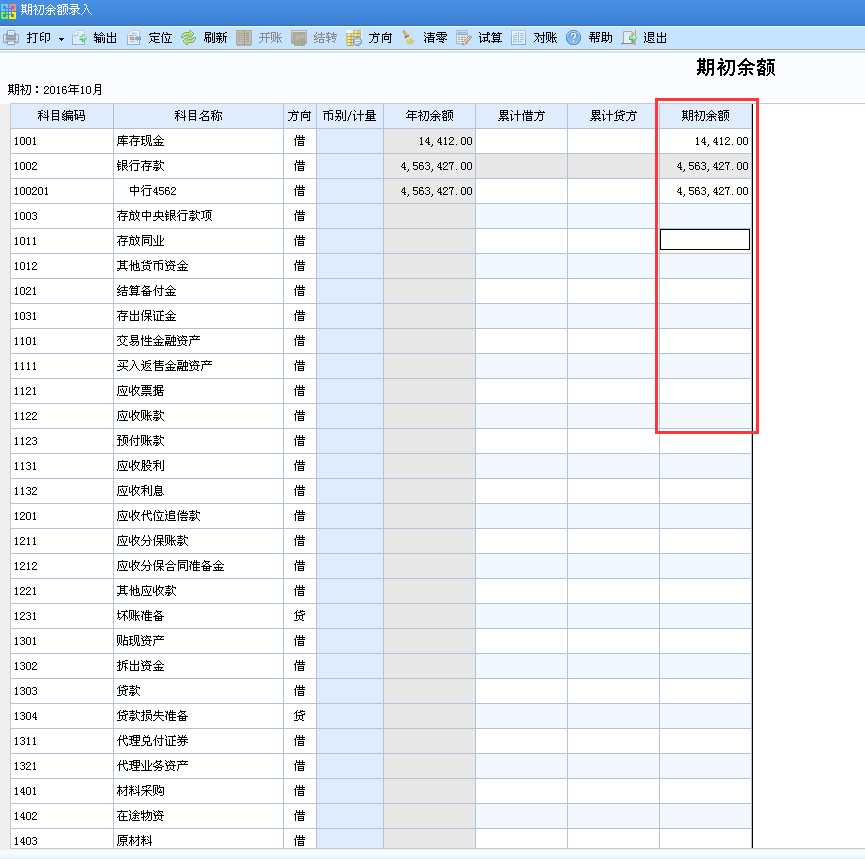Click the printer (打印) icon
The height and width of the screenshot is (859, 865).
[11, 38]
